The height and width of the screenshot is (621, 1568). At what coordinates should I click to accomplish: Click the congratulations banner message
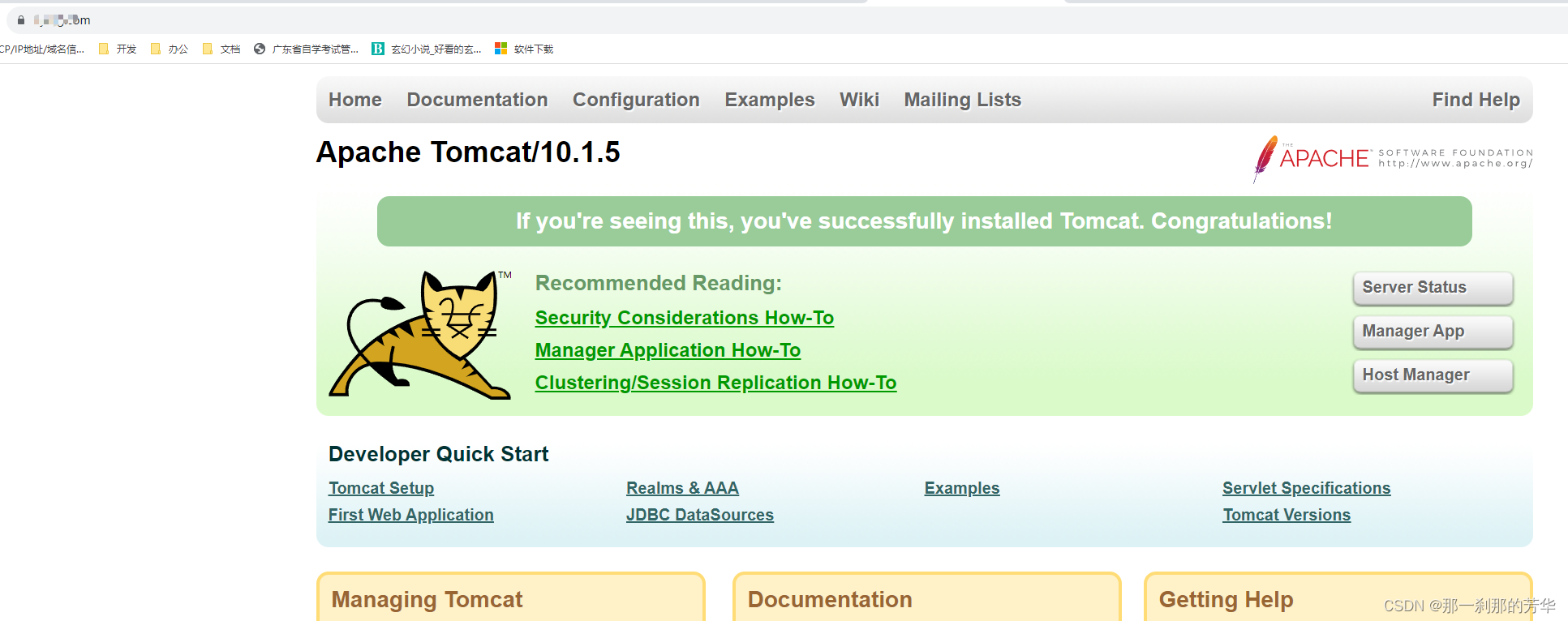click(x=924, y=221)
